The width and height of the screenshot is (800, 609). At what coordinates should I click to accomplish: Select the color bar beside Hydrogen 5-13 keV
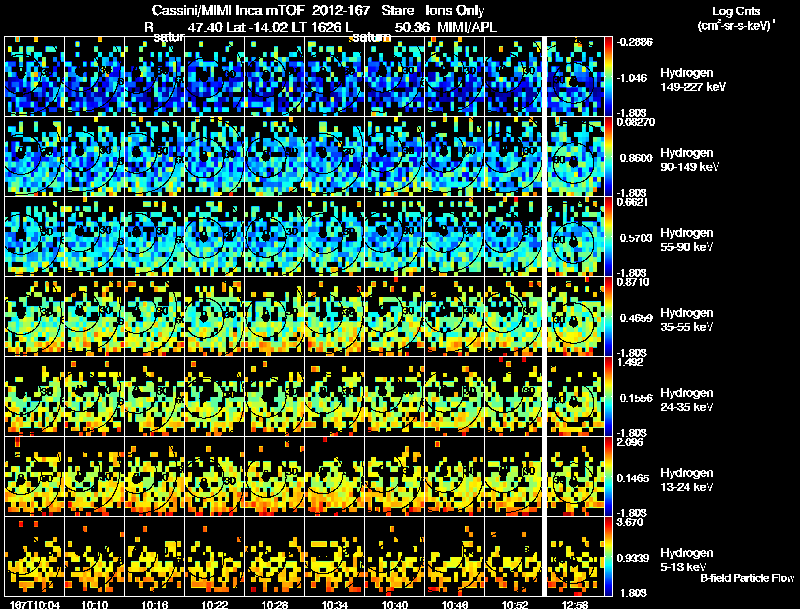click(x=608, y=556)
